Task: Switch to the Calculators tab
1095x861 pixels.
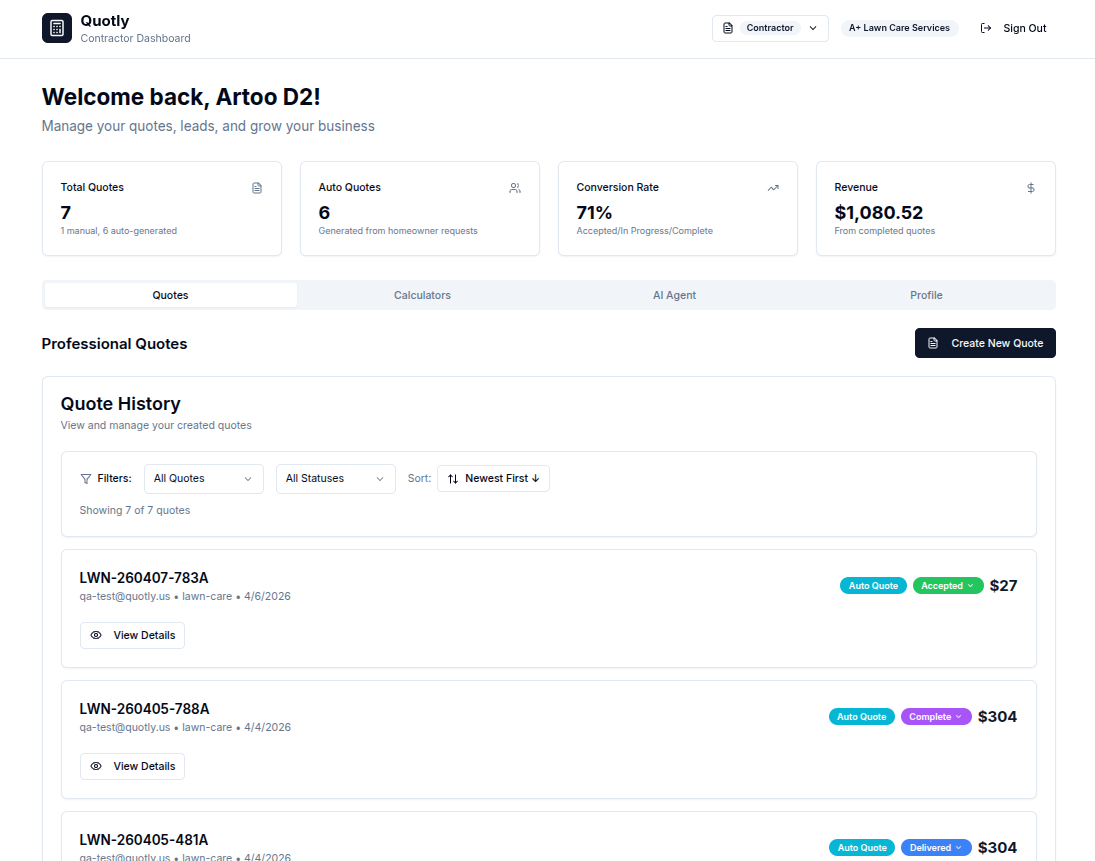Action: click(x=422, y=295)
